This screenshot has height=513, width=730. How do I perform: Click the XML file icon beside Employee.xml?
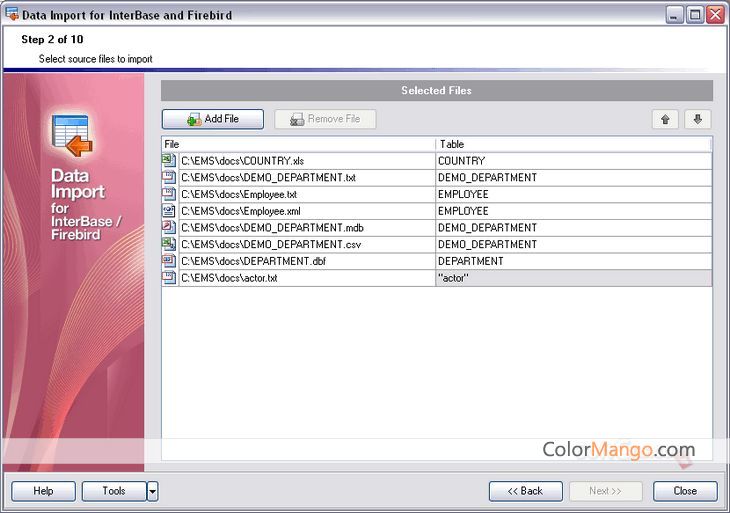[169, 211]
